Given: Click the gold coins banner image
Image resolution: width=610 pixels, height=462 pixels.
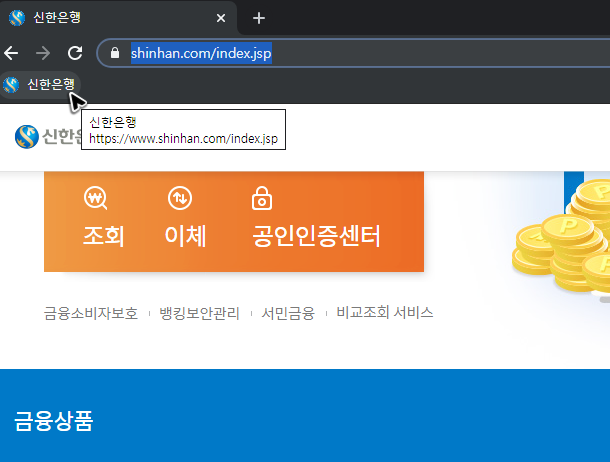Looking at the screenshot, I should point(561,237).
